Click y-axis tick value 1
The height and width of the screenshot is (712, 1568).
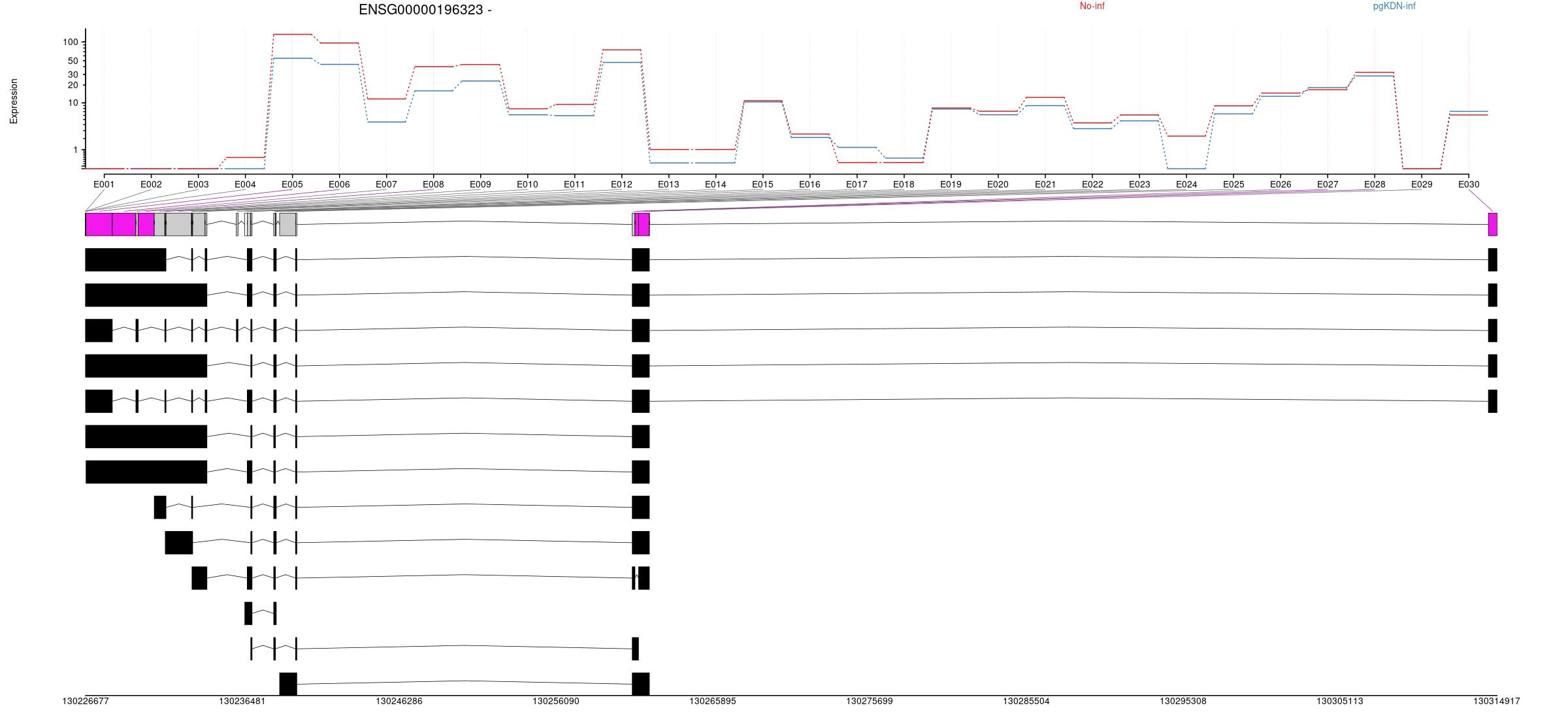click(76, 150)
